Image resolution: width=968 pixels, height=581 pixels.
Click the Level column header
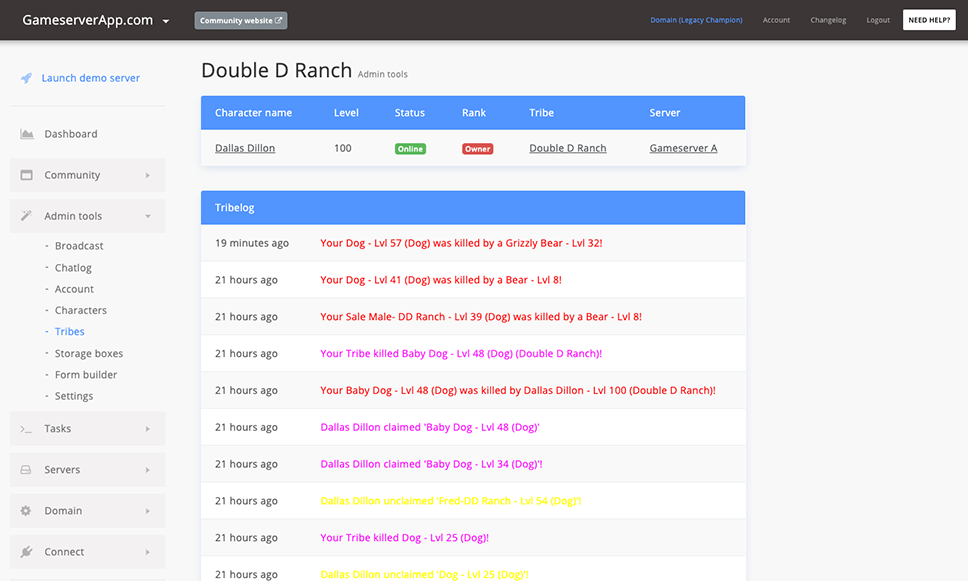pos(346,112)
